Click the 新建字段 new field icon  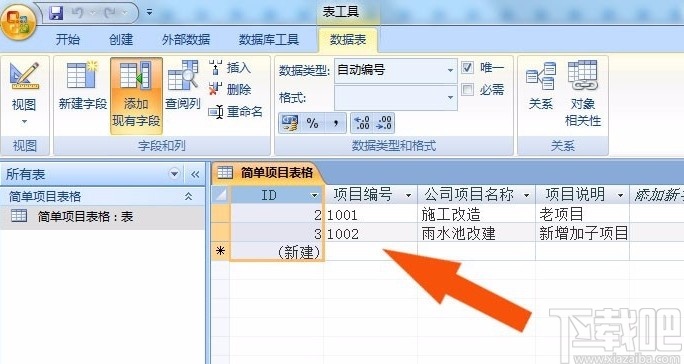(82, 76)
